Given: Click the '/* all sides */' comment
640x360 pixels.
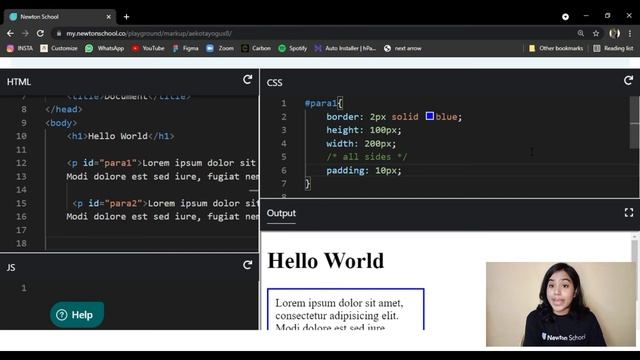Looking at the screenshot, I should [367, 157].
